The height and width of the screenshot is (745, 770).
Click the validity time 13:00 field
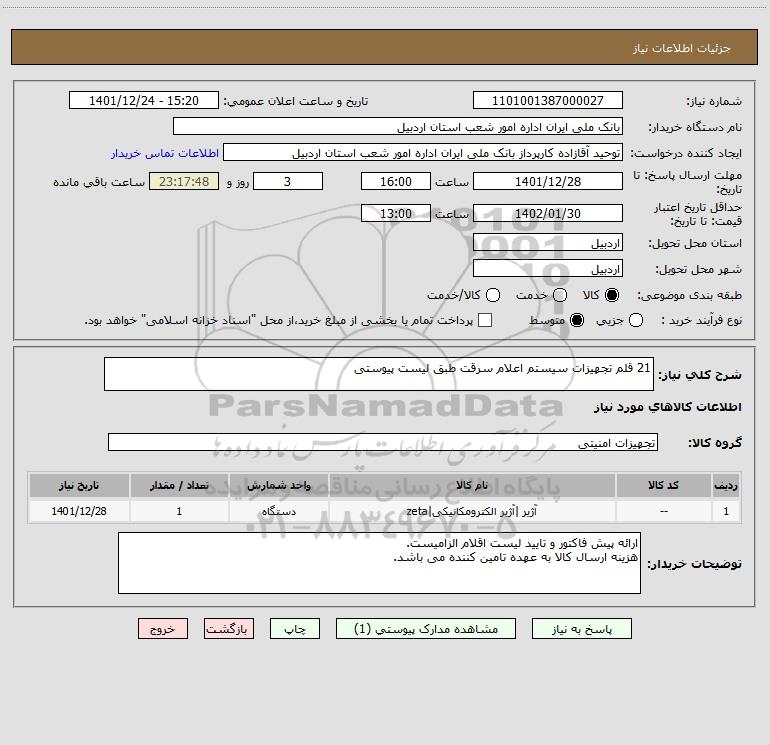(x=396, y=213)
